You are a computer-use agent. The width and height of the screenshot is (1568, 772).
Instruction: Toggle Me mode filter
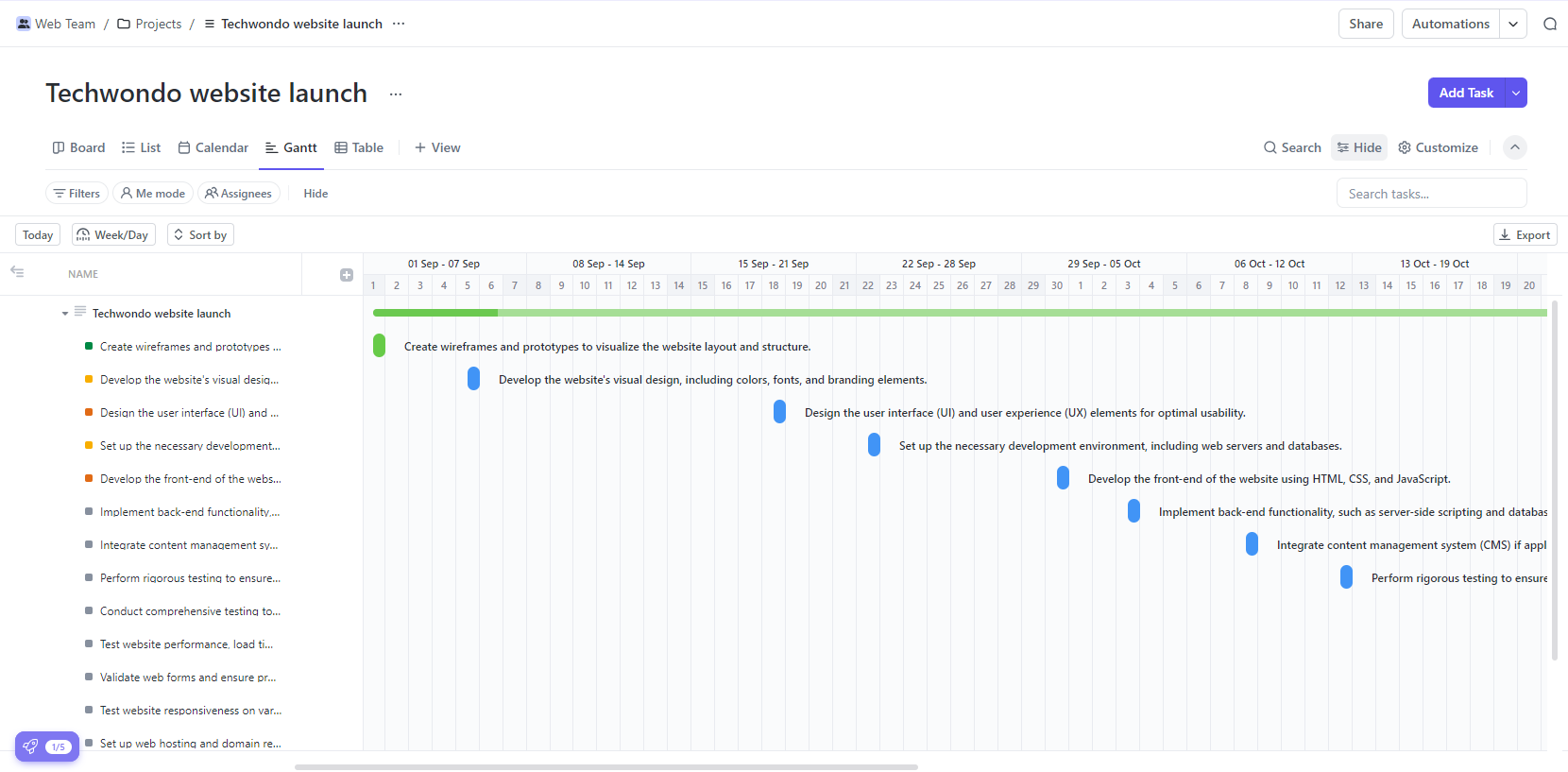(x=153, y=194)
